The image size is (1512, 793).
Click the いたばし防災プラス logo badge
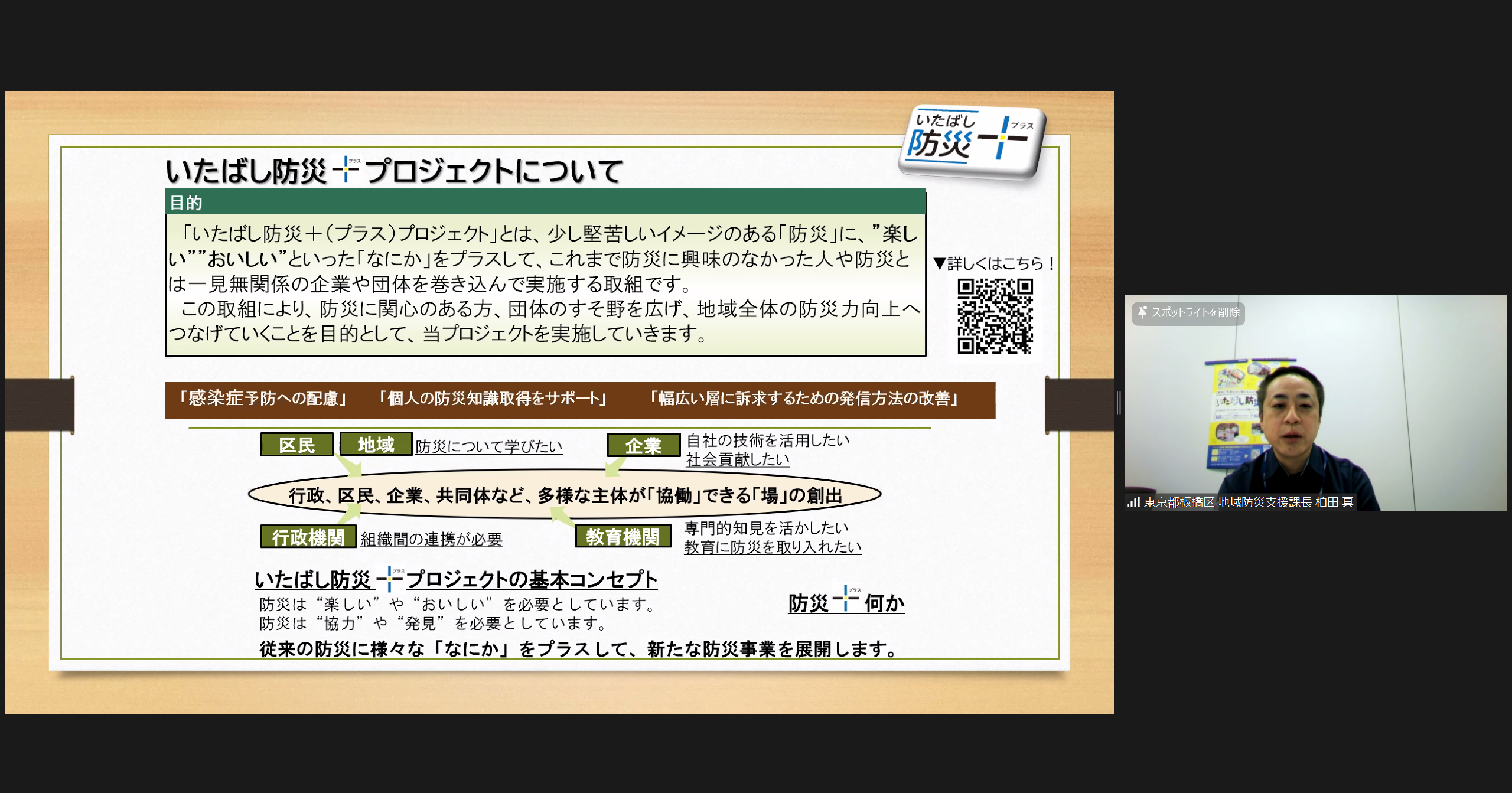click(972, 142)
